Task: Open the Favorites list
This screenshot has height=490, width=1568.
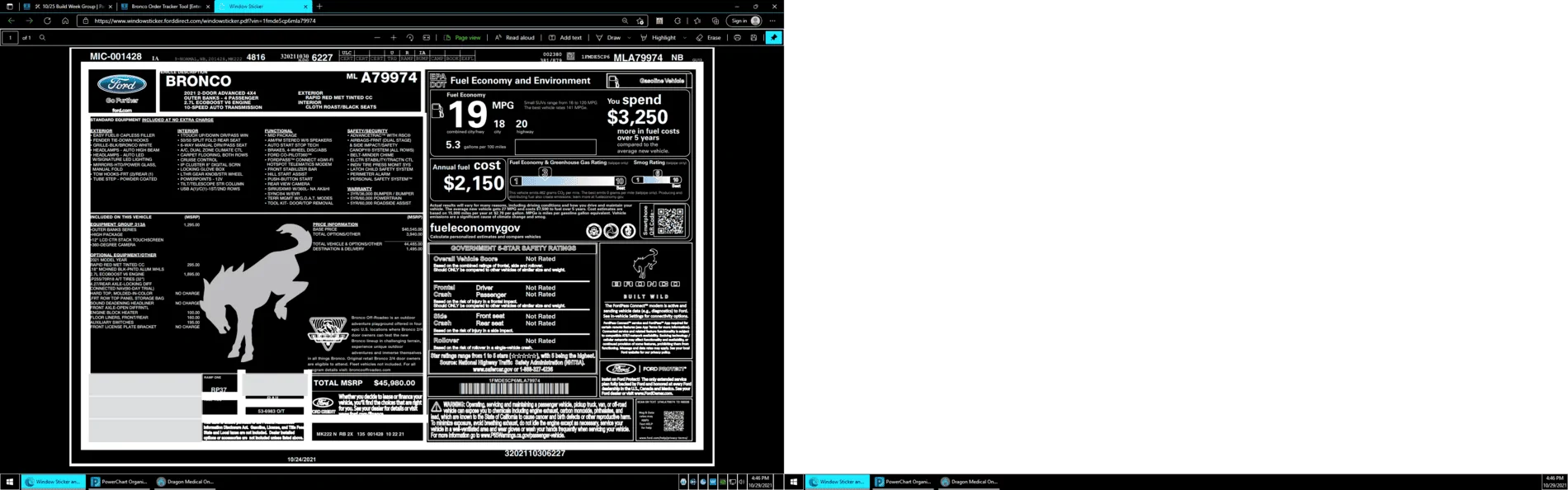Action: pyautogui.click(x=697, y=21)
